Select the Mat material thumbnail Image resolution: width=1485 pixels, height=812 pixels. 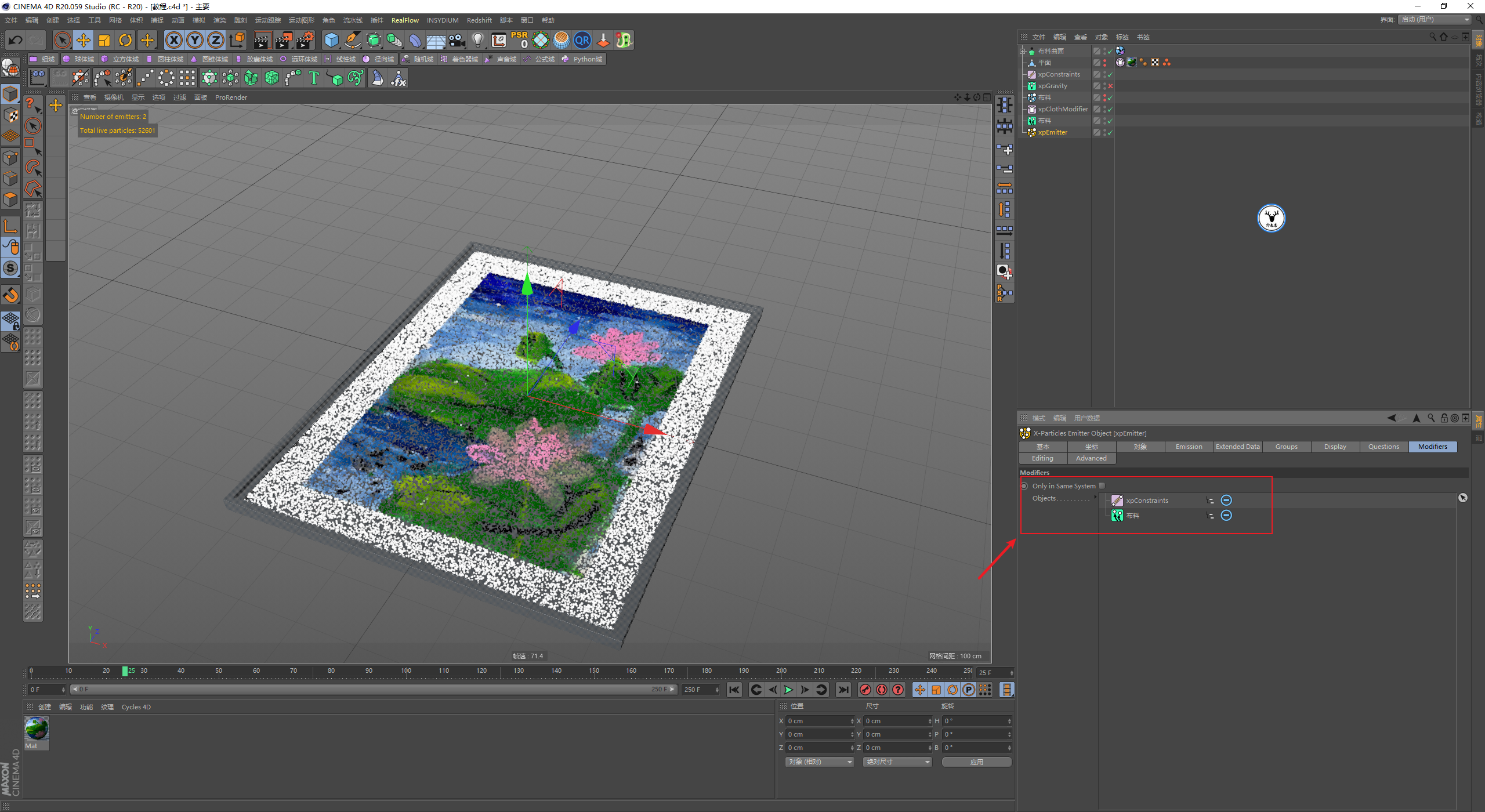pyautogui.click(x=37, y=728)
